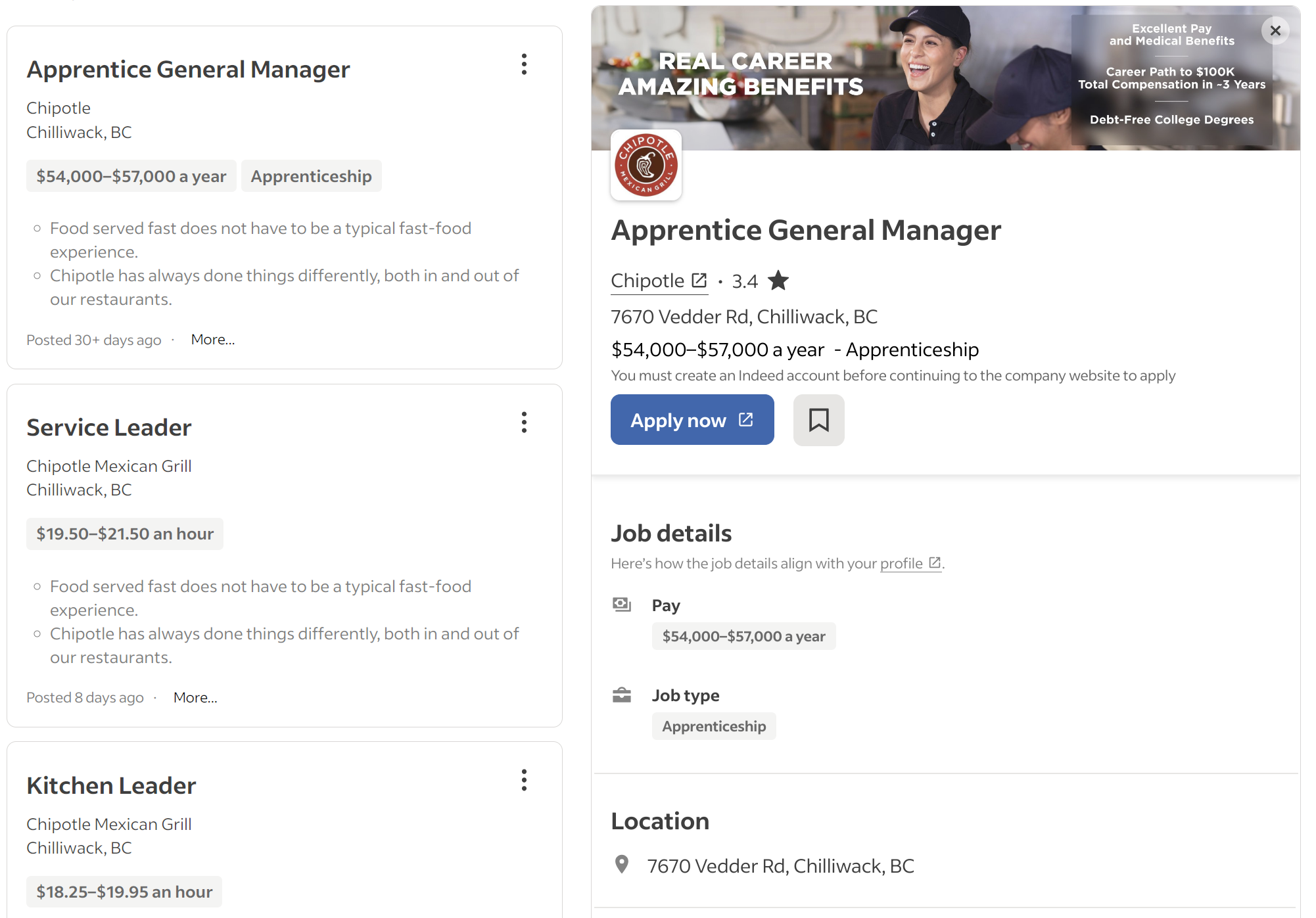Click the star rating icon

click(x=778, y=281)
